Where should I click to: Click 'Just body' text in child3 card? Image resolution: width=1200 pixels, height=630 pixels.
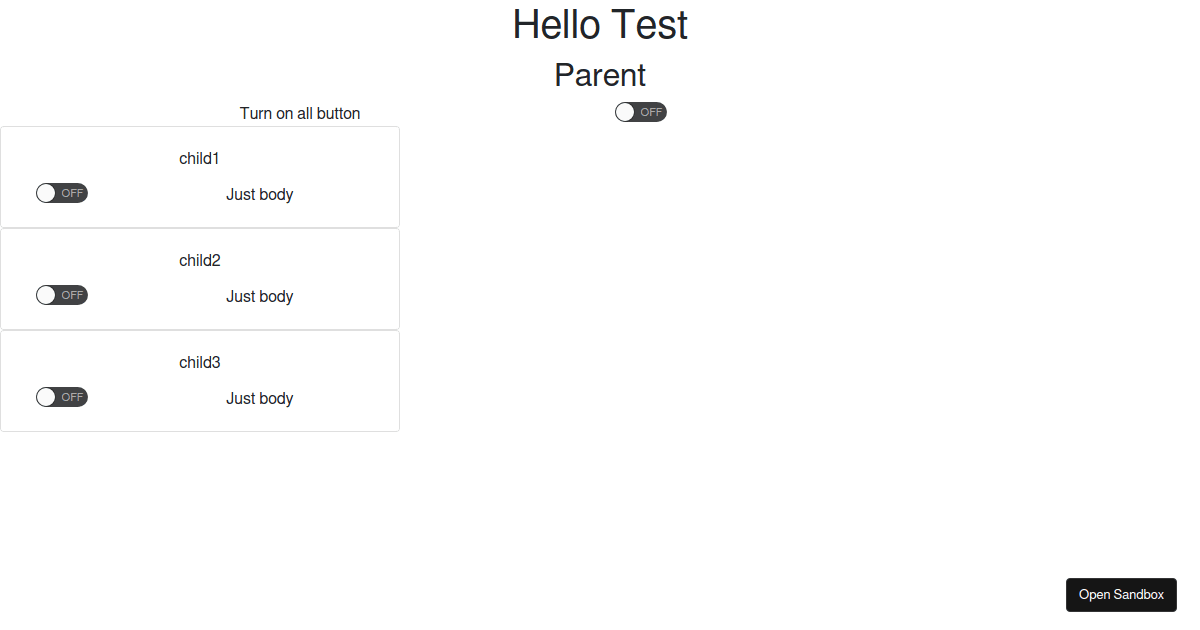click(259, 398)
